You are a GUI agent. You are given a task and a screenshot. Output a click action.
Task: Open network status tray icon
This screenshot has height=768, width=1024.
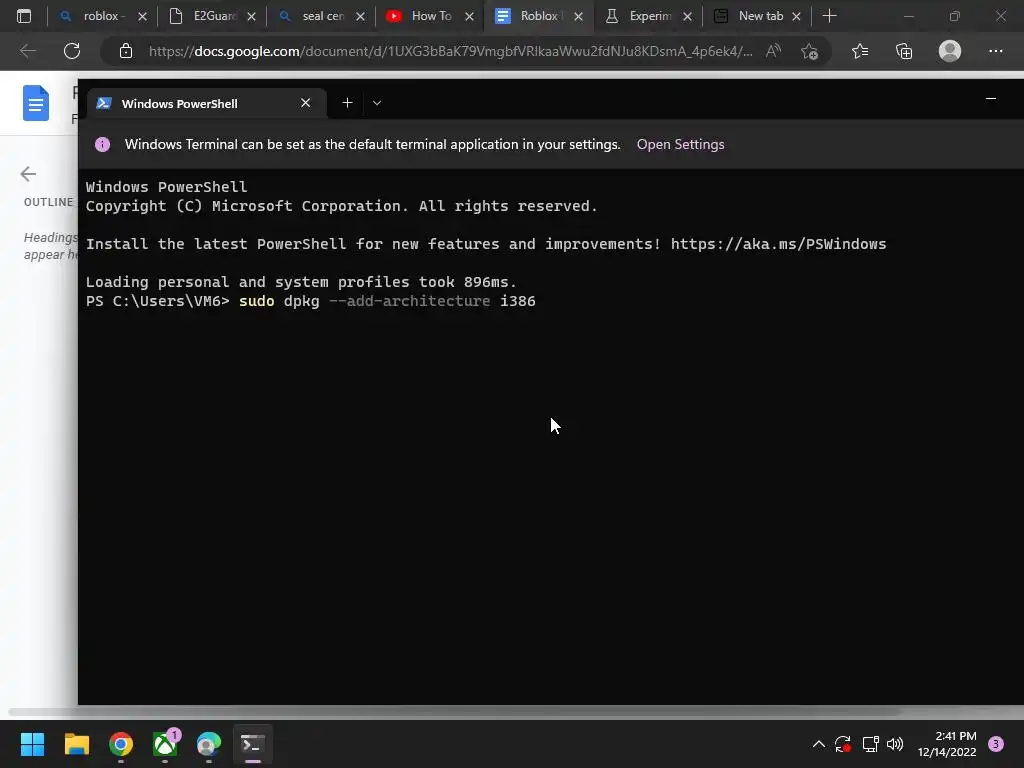870,744
